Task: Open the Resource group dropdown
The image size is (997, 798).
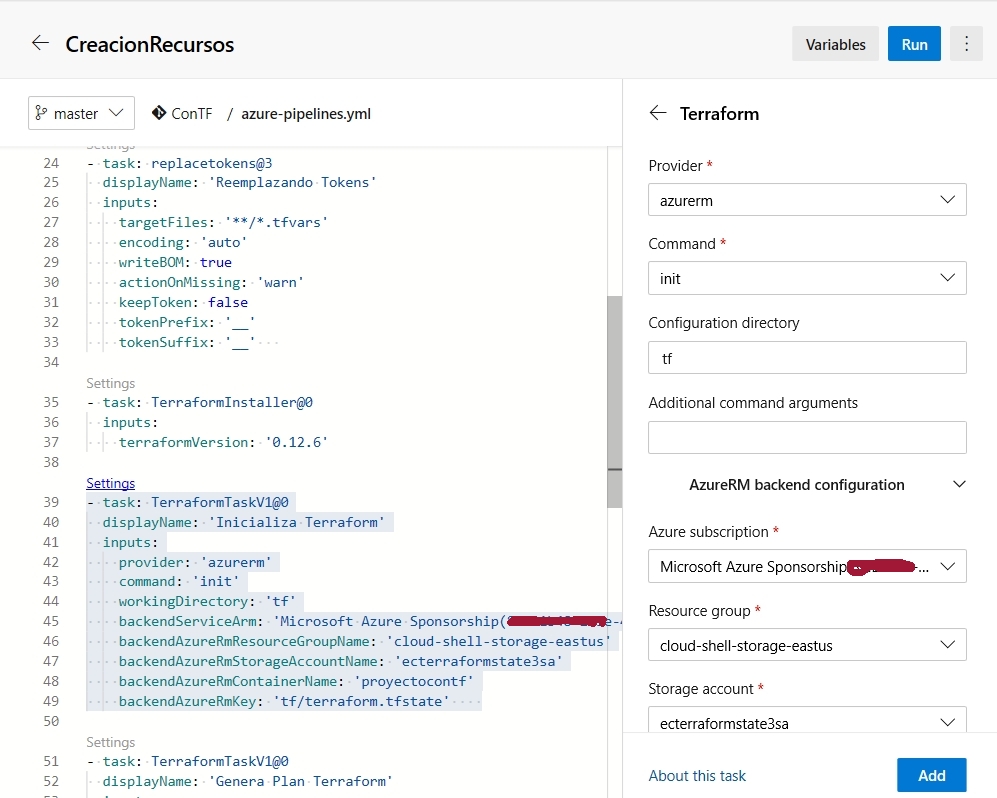Action: click(x=807, y=645)
